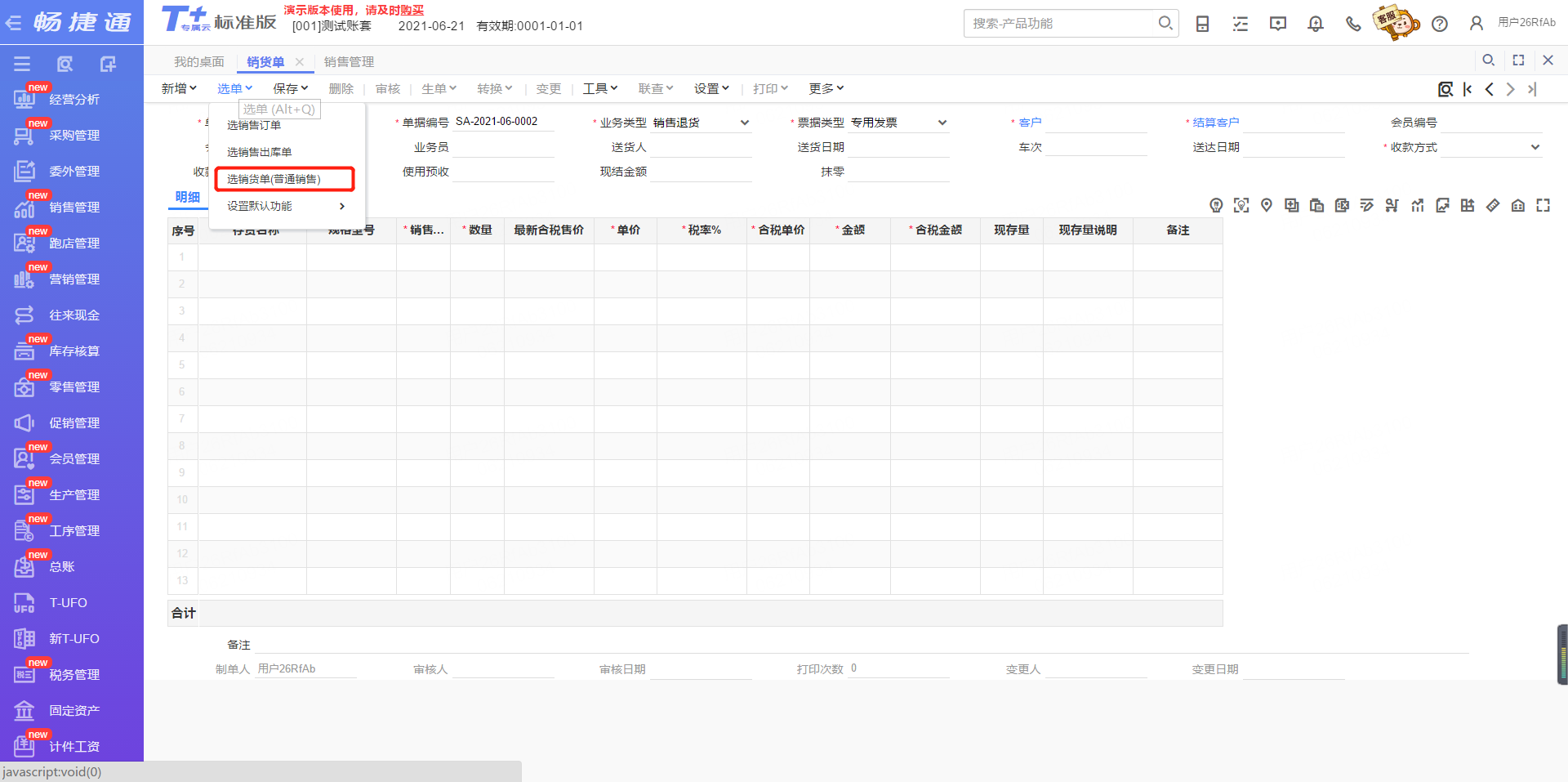Open the 销售管理 sidebar module
Viewport: 1568px width, 782px height.
point(72,208)
